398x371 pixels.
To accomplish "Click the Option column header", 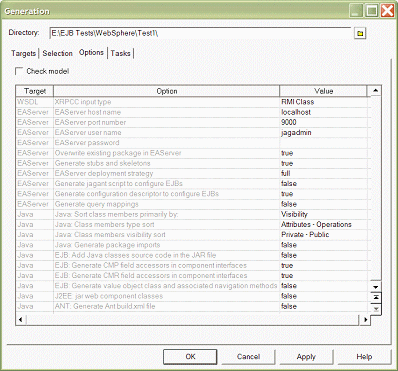I will coord(167,91).
